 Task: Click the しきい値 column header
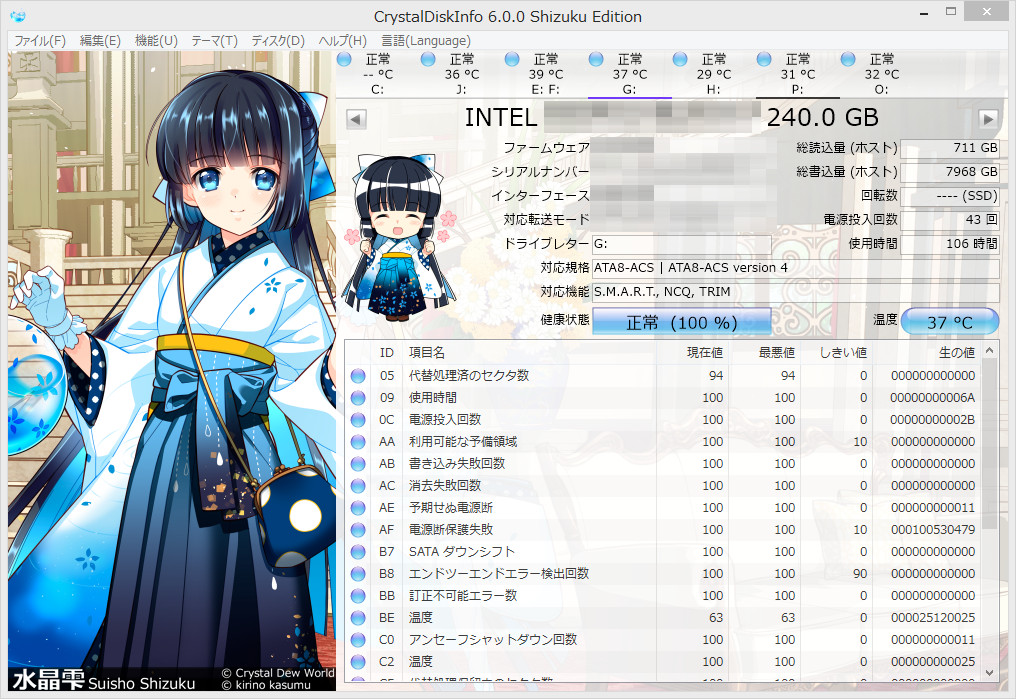point(844,352)
